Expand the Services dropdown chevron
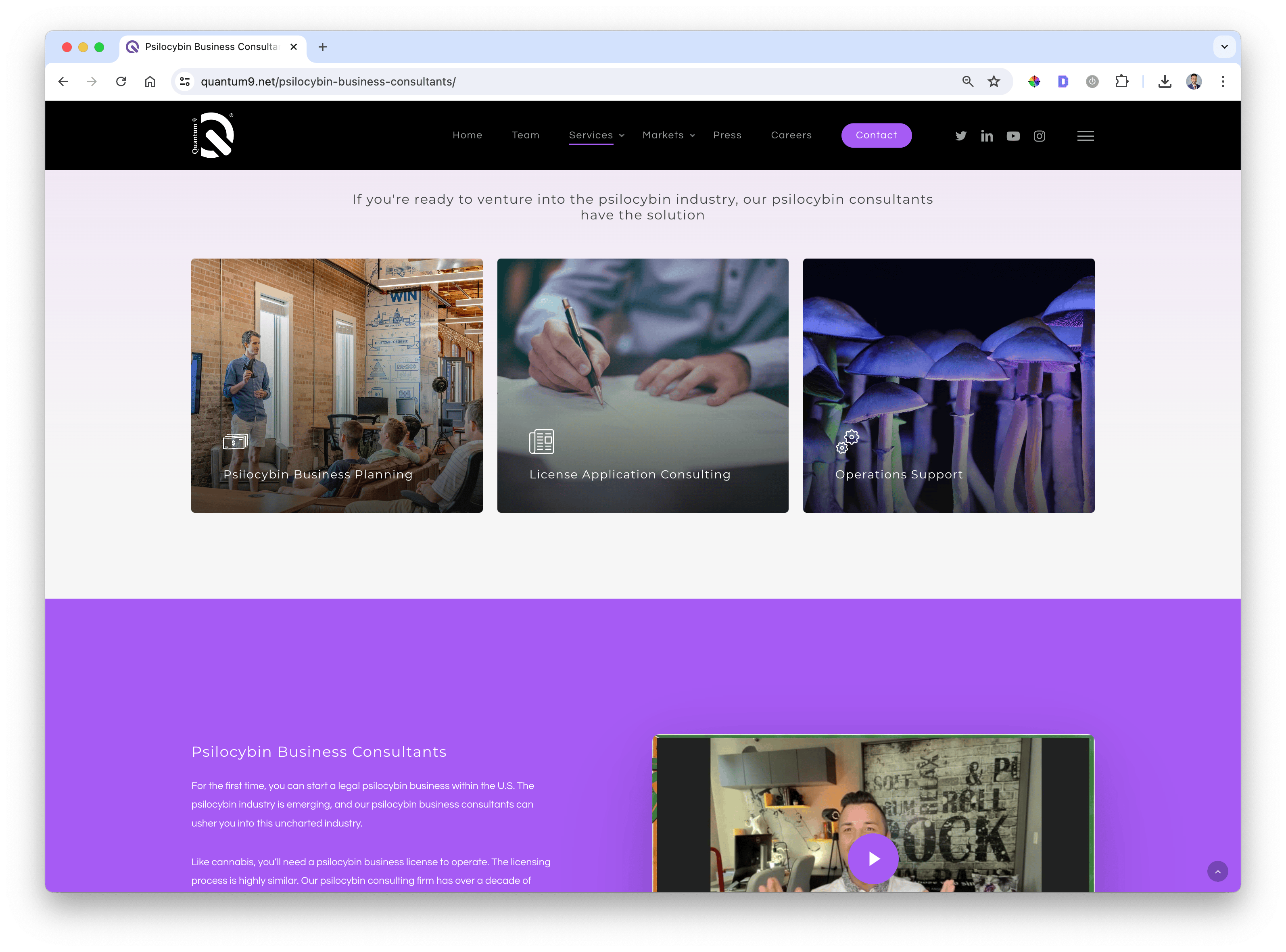The image size is (1286, 952). tap(622, 136)
